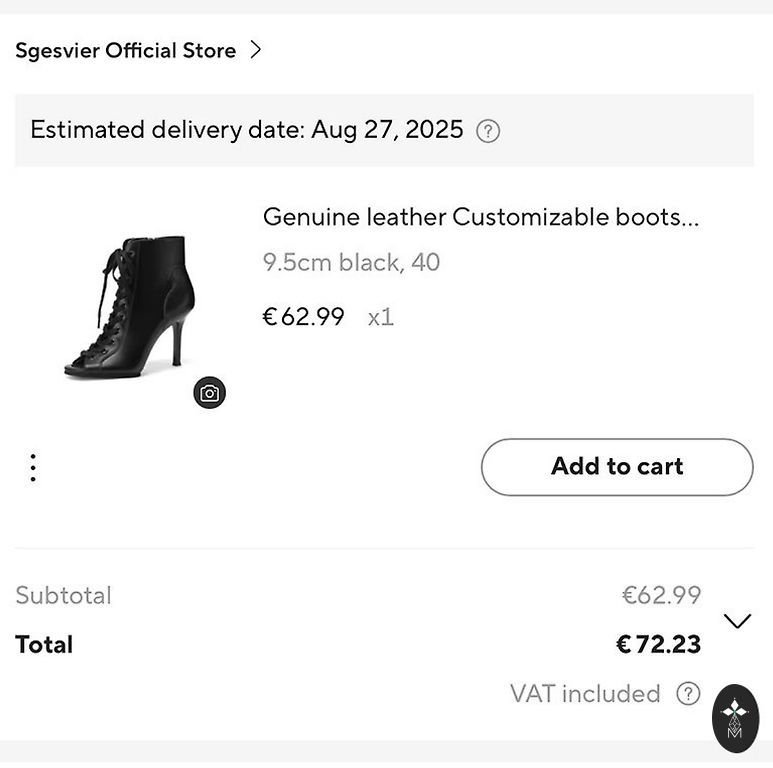Image resolution: width=773 pixels, height=768 pixels.
Task: Click the subtotal amount €62.99
Action: (661, 596)
